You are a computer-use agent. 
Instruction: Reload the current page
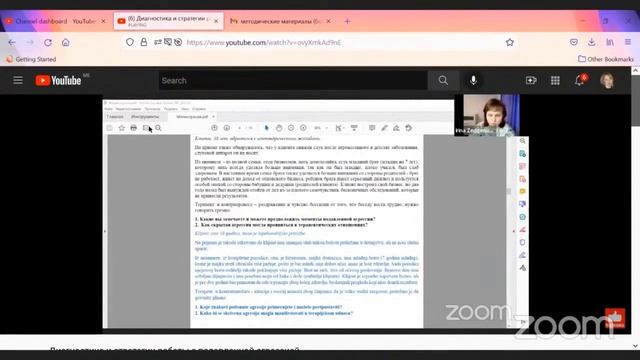pyautogui.click(x=48, y=42)
